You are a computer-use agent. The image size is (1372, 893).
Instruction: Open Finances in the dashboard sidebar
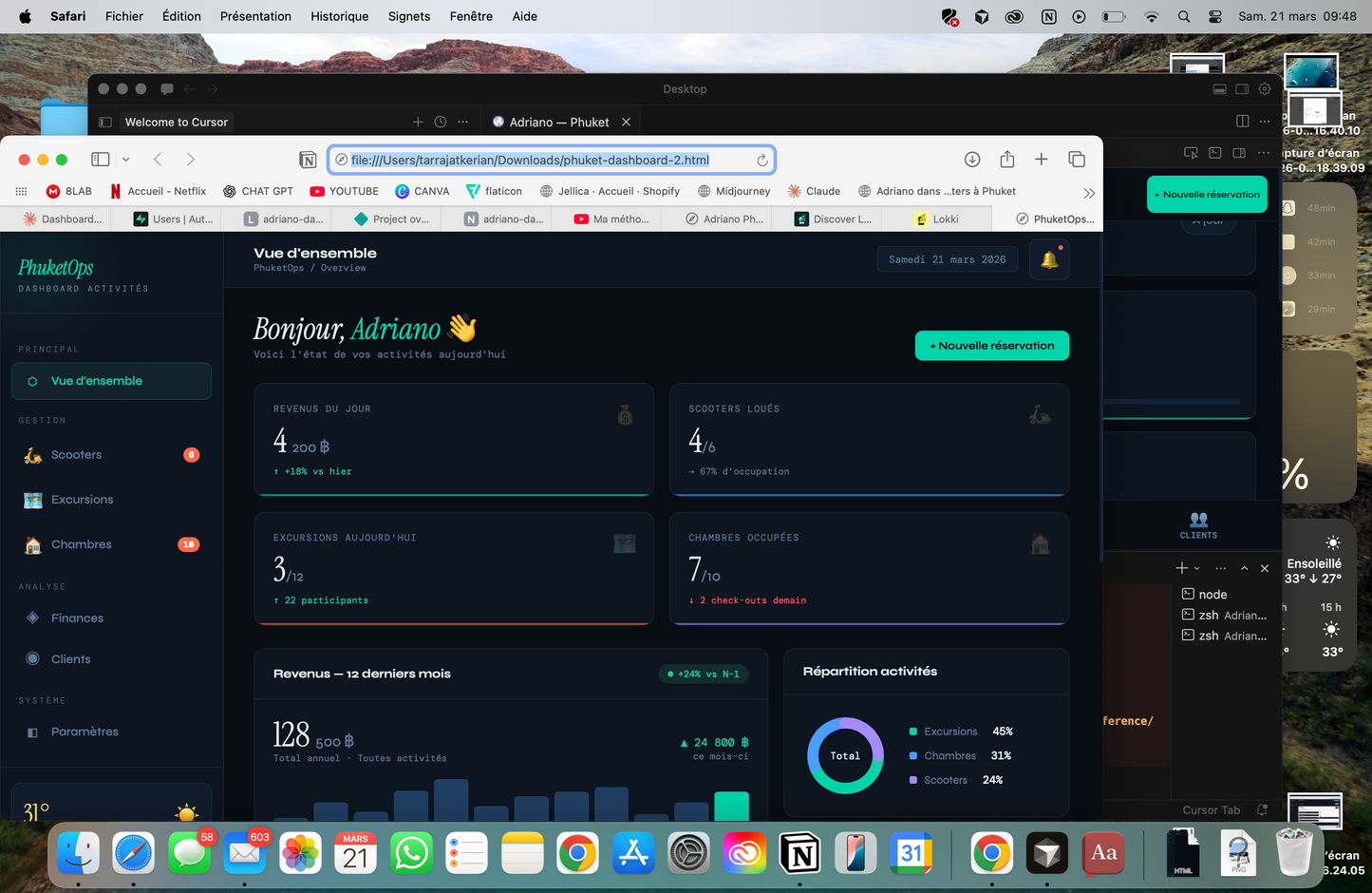tap(111, 618)
